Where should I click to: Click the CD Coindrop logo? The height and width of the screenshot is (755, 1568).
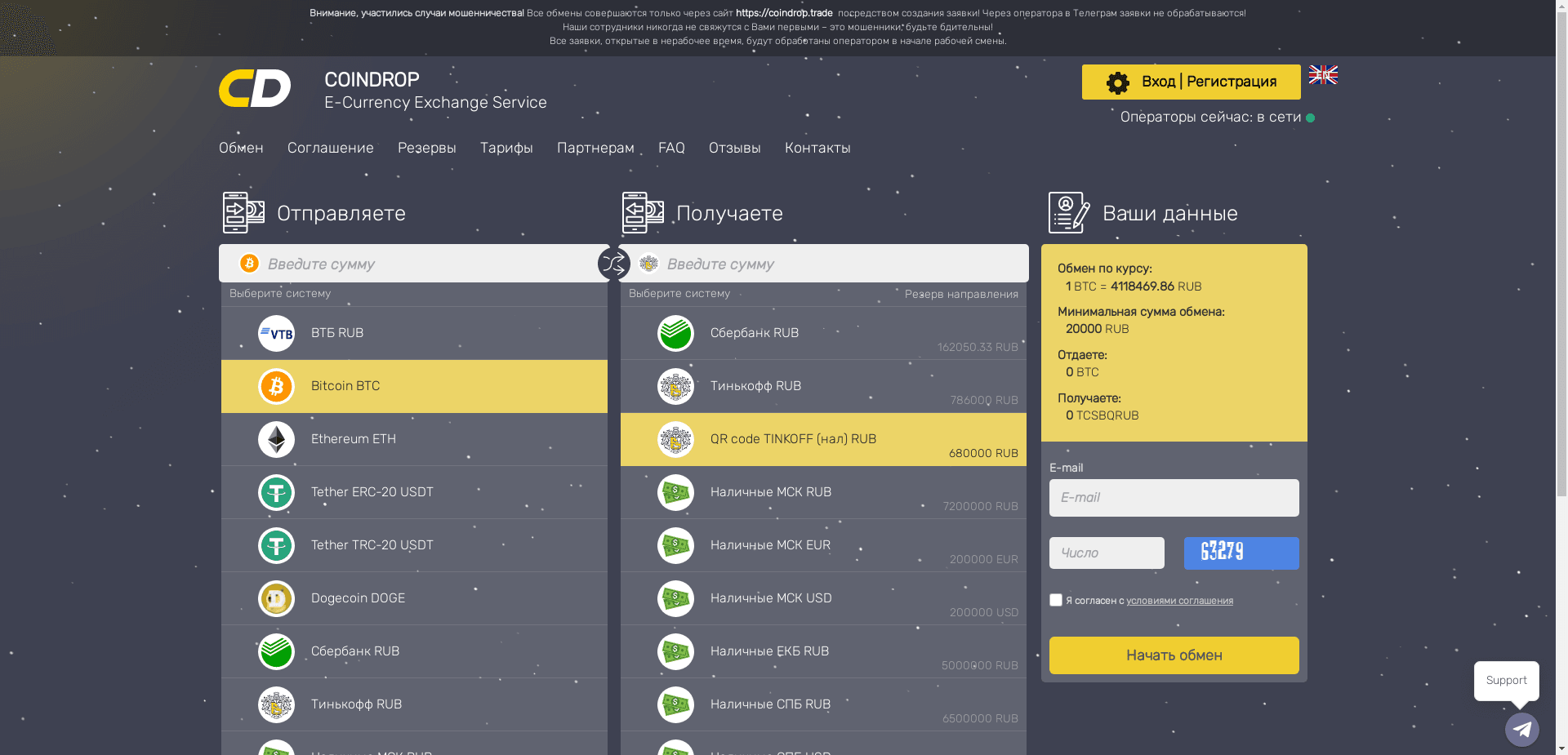253,88
